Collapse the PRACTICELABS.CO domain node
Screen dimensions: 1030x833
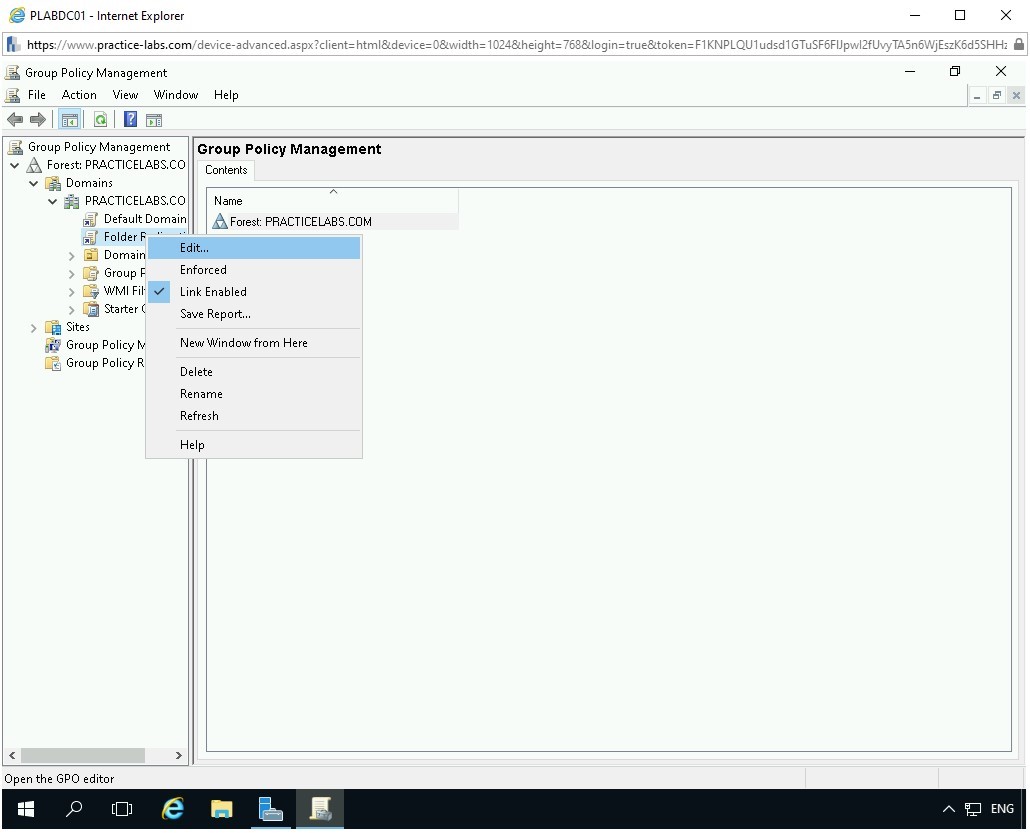tap(53, 201)
